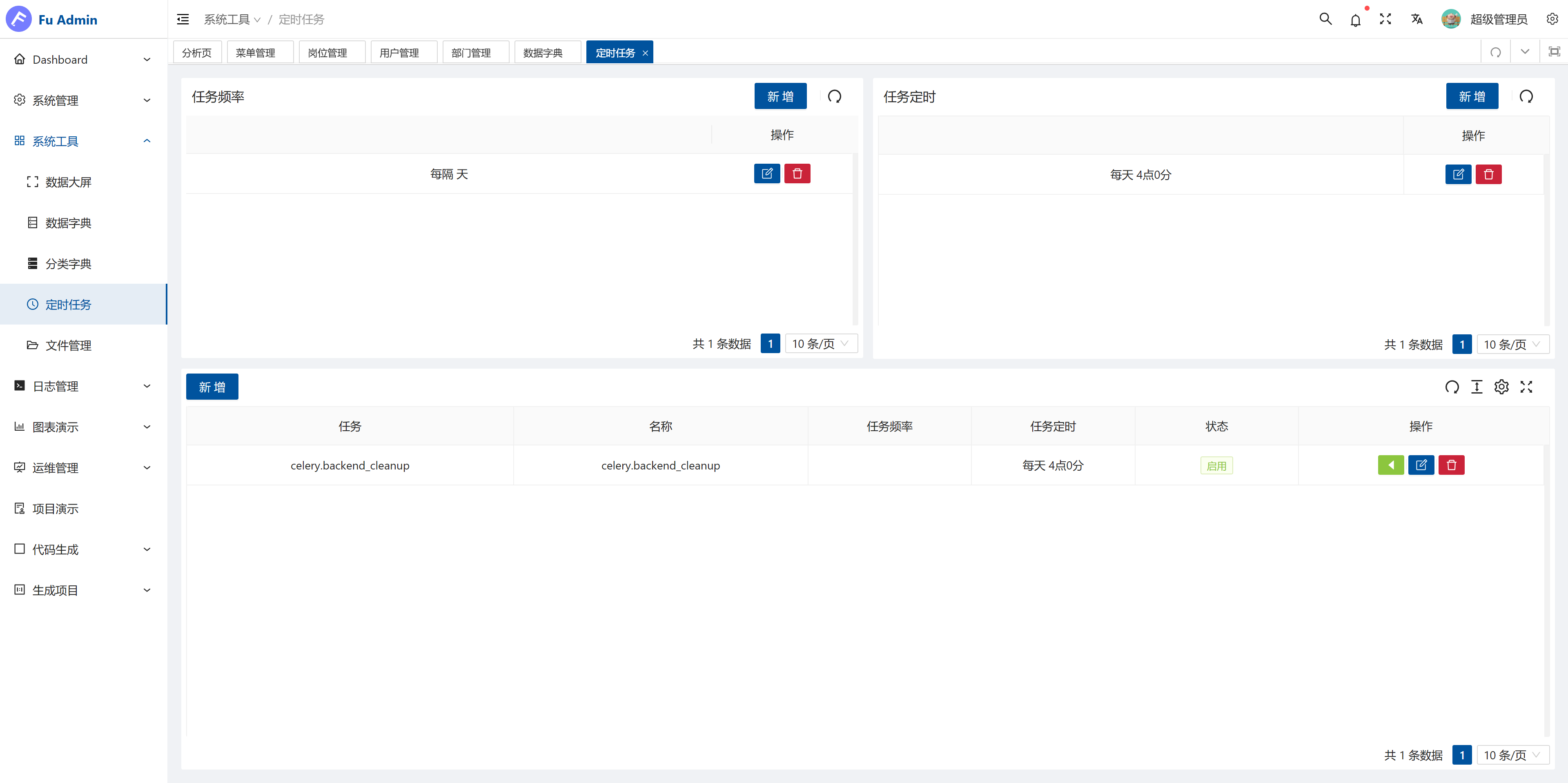Image resolution: width=1568 pixels, height=783 pixels.
Task: Collapse the sidebar with the menu fold icon
Action: (183, 20)
